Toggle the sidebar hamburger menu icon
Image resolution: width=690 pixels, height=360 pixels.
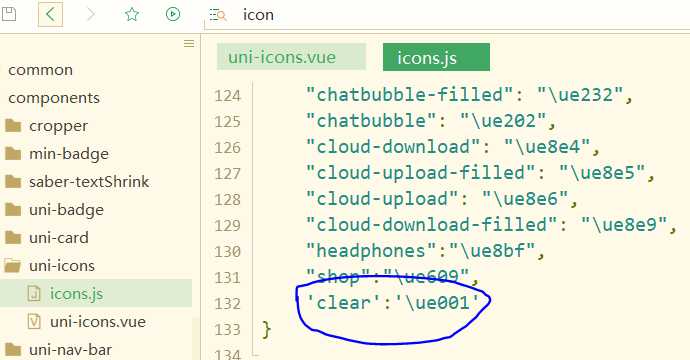189,43
